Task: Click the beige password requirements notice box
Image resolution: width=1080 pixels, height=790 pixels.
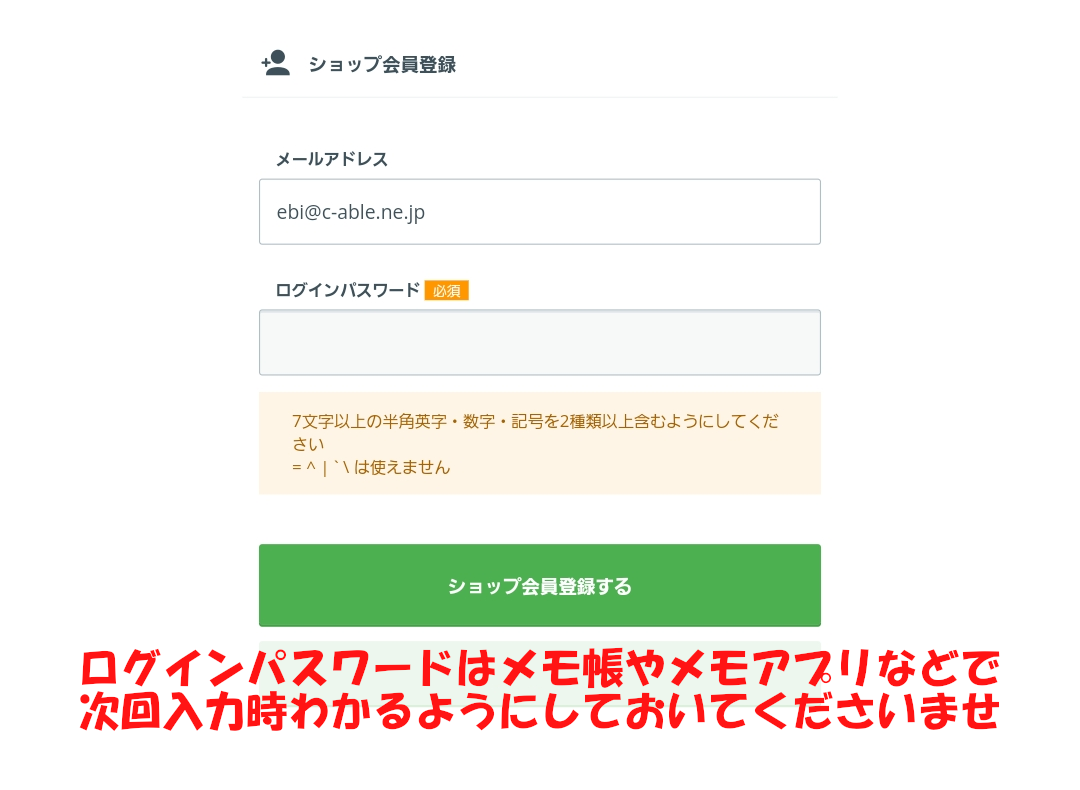Action: pyautogui.click(x=540, y=444)
